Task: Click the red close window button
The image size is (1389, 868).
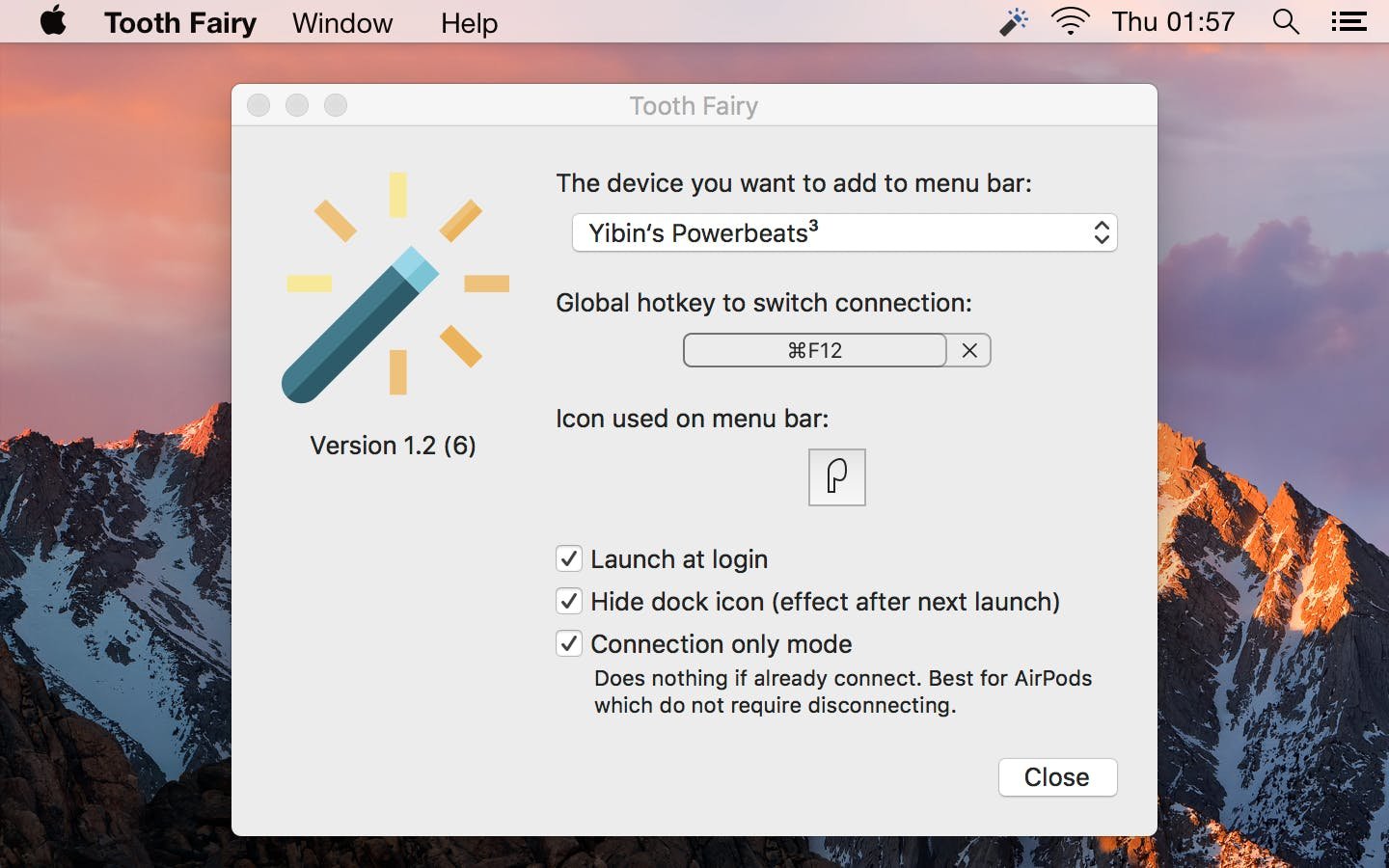Action: coord(259,105)
